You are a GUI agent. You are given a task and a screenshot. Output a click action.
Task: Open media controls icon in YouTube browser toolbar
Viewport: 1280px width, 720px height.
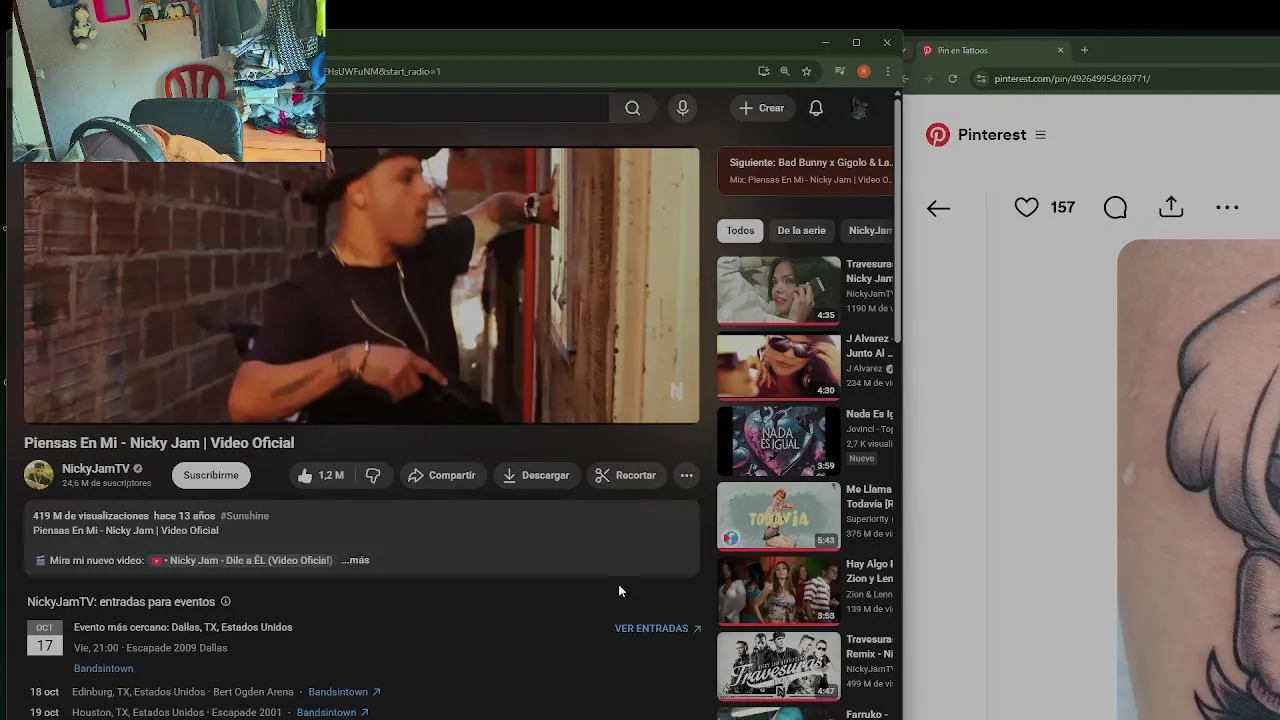(840, 71)
